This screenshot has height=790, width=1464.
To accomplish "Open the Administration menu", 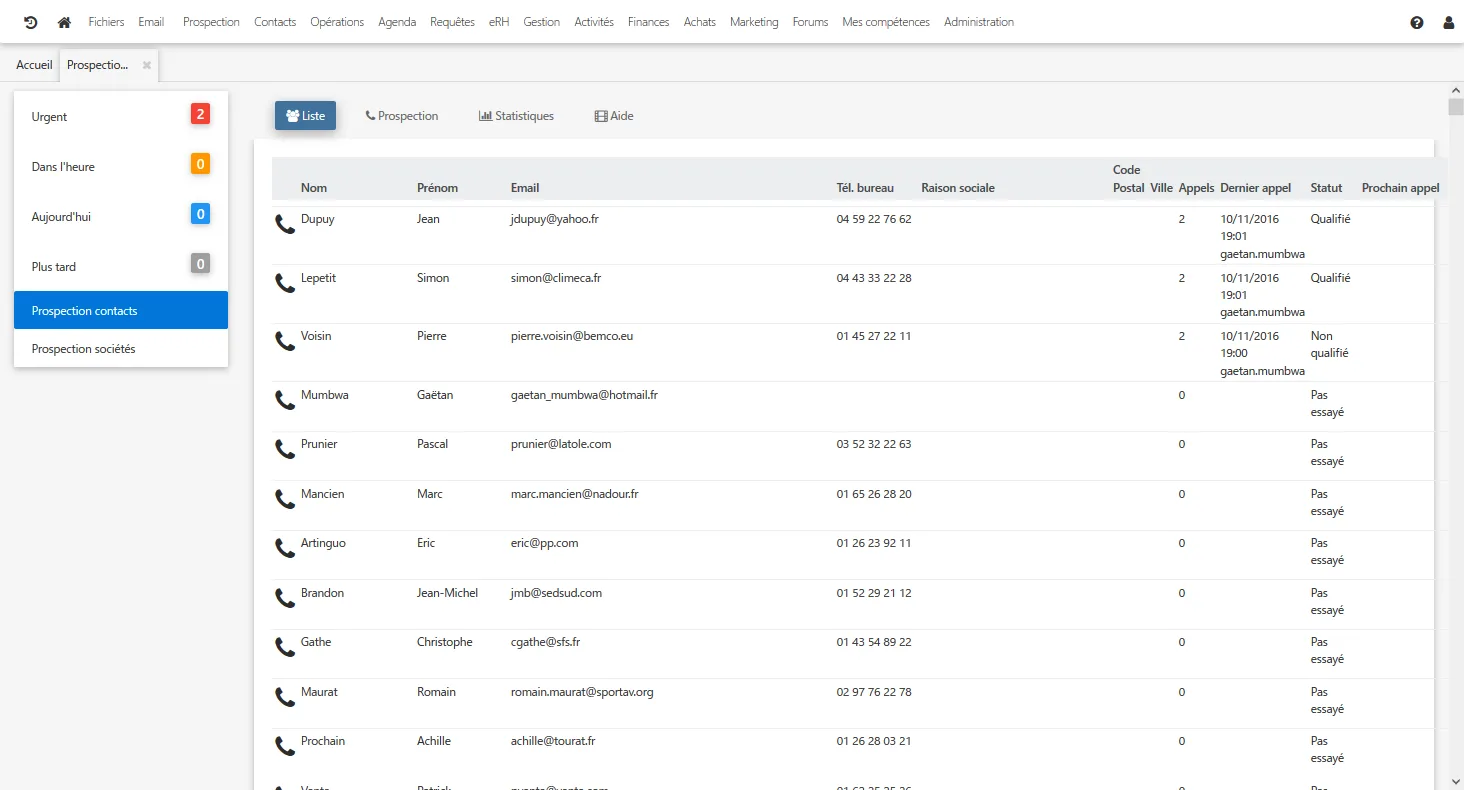I will tap(979, 22).
